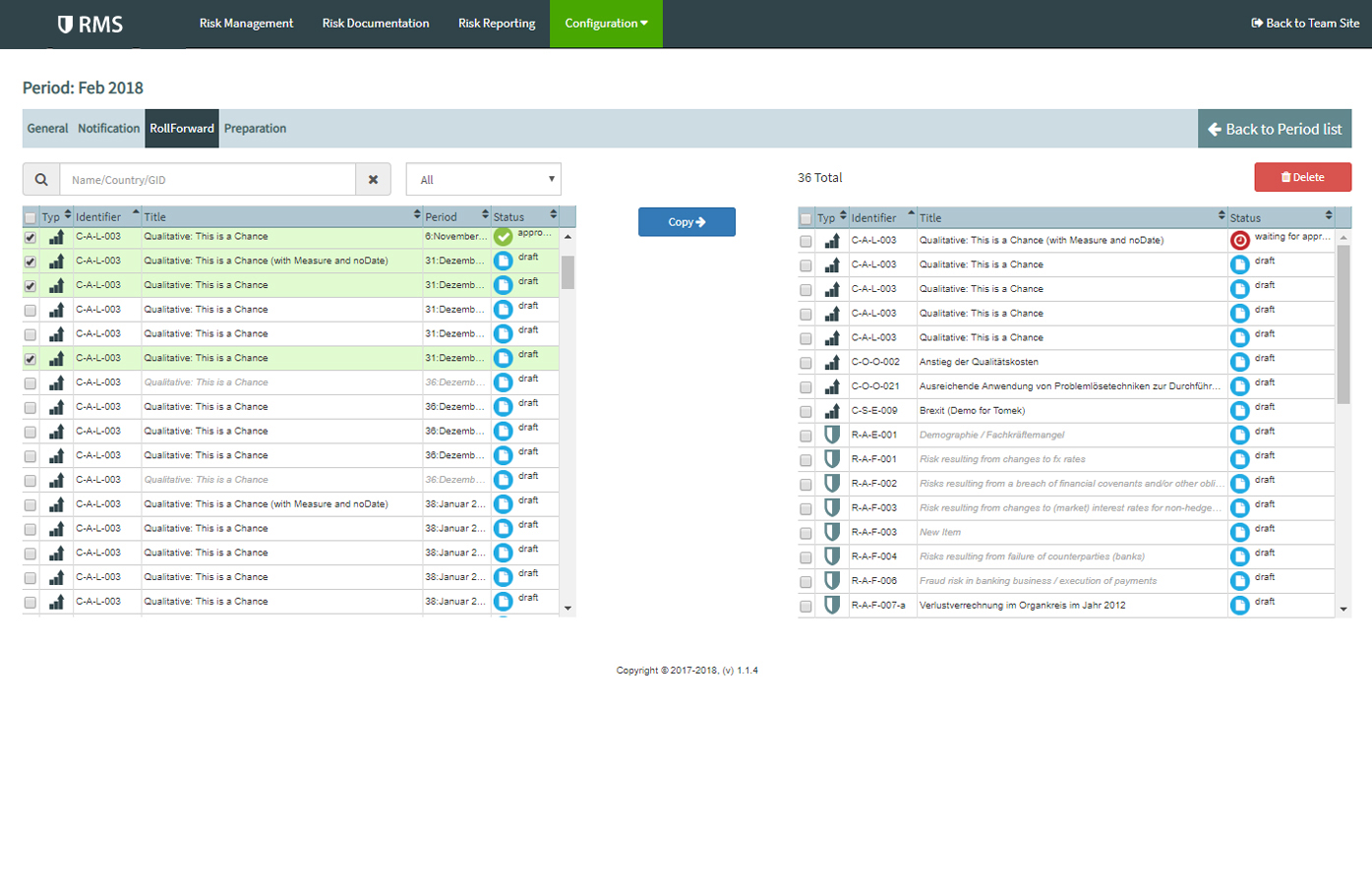
Task: Click the chart type icon in the C-S-E-009 Brexit row
Action: [x=832, y=411]
